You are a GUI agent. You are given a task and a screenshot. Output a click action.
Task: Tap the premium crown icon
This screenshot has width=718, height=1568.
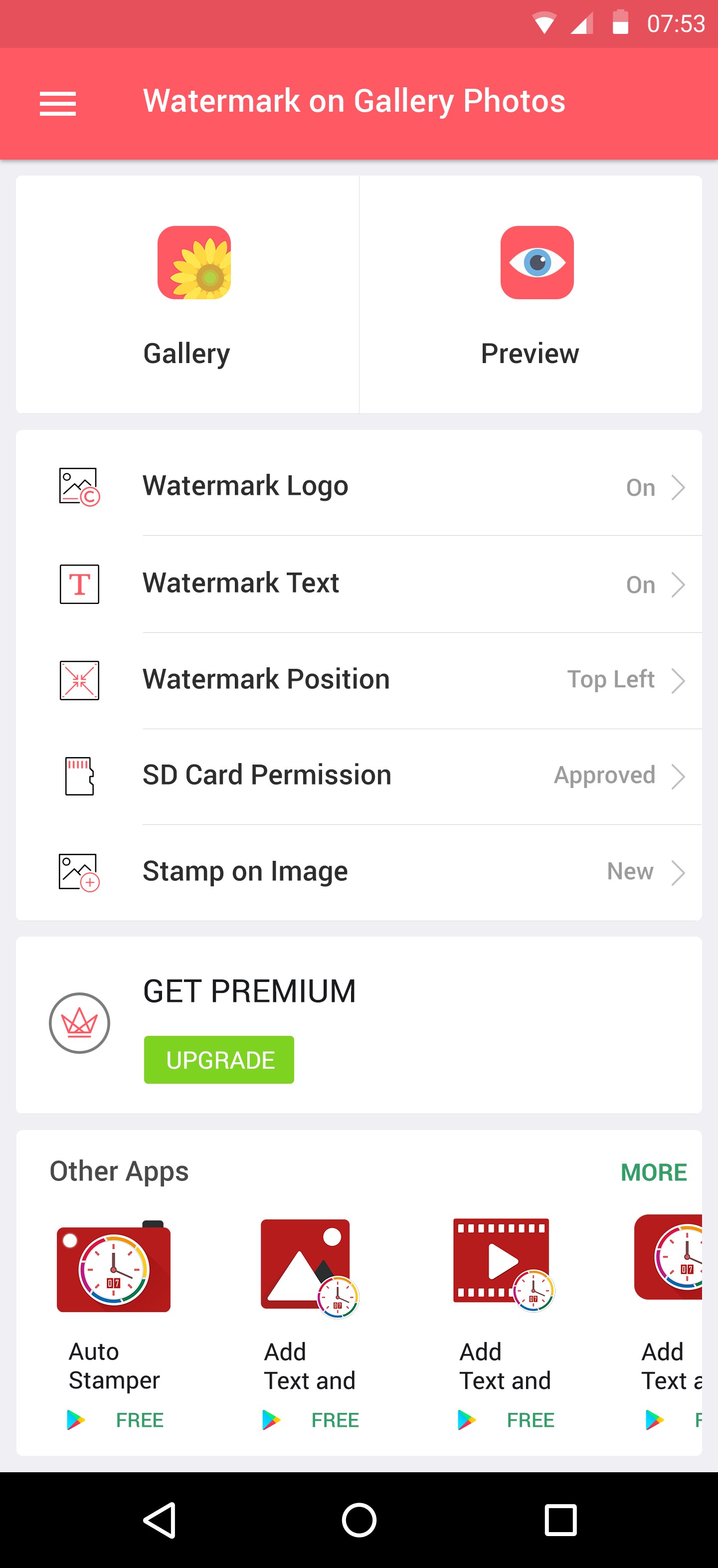click(x=79, y=1023)
